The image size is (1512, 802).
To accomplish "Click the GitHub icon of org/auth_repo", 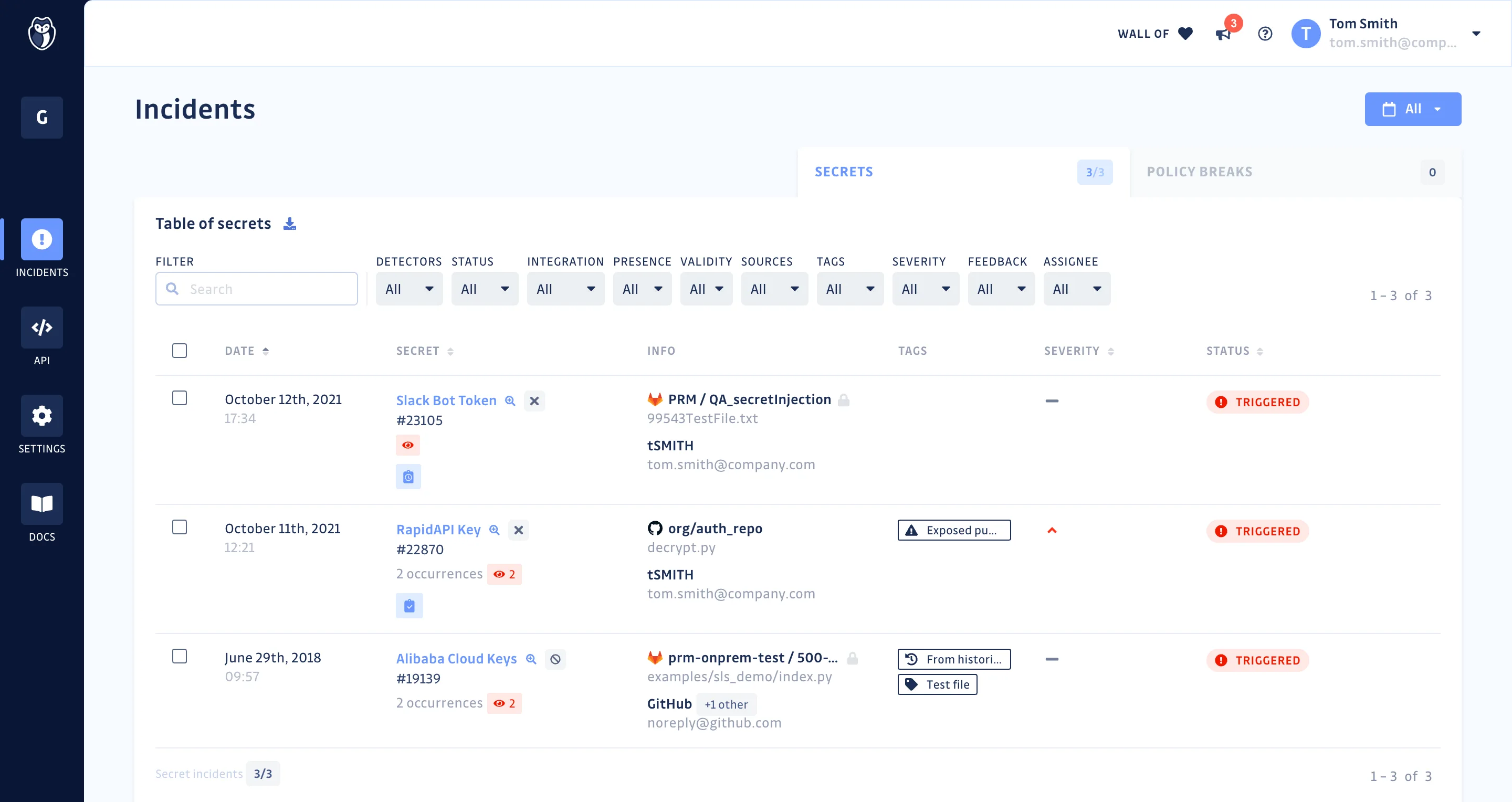I will pos(655,529).
